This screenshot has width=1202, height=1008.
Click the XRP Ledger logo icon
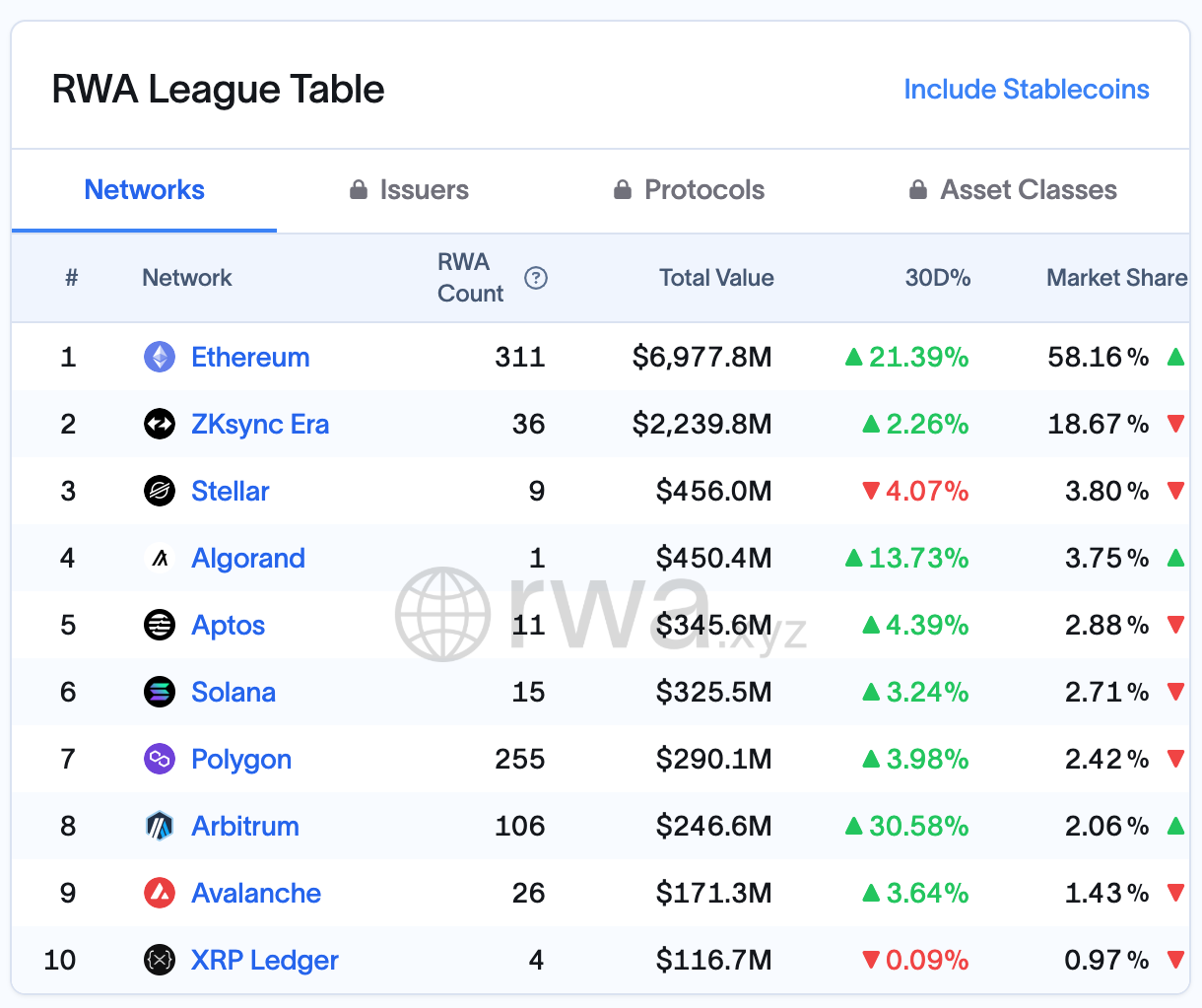click(x=160, y=960)
